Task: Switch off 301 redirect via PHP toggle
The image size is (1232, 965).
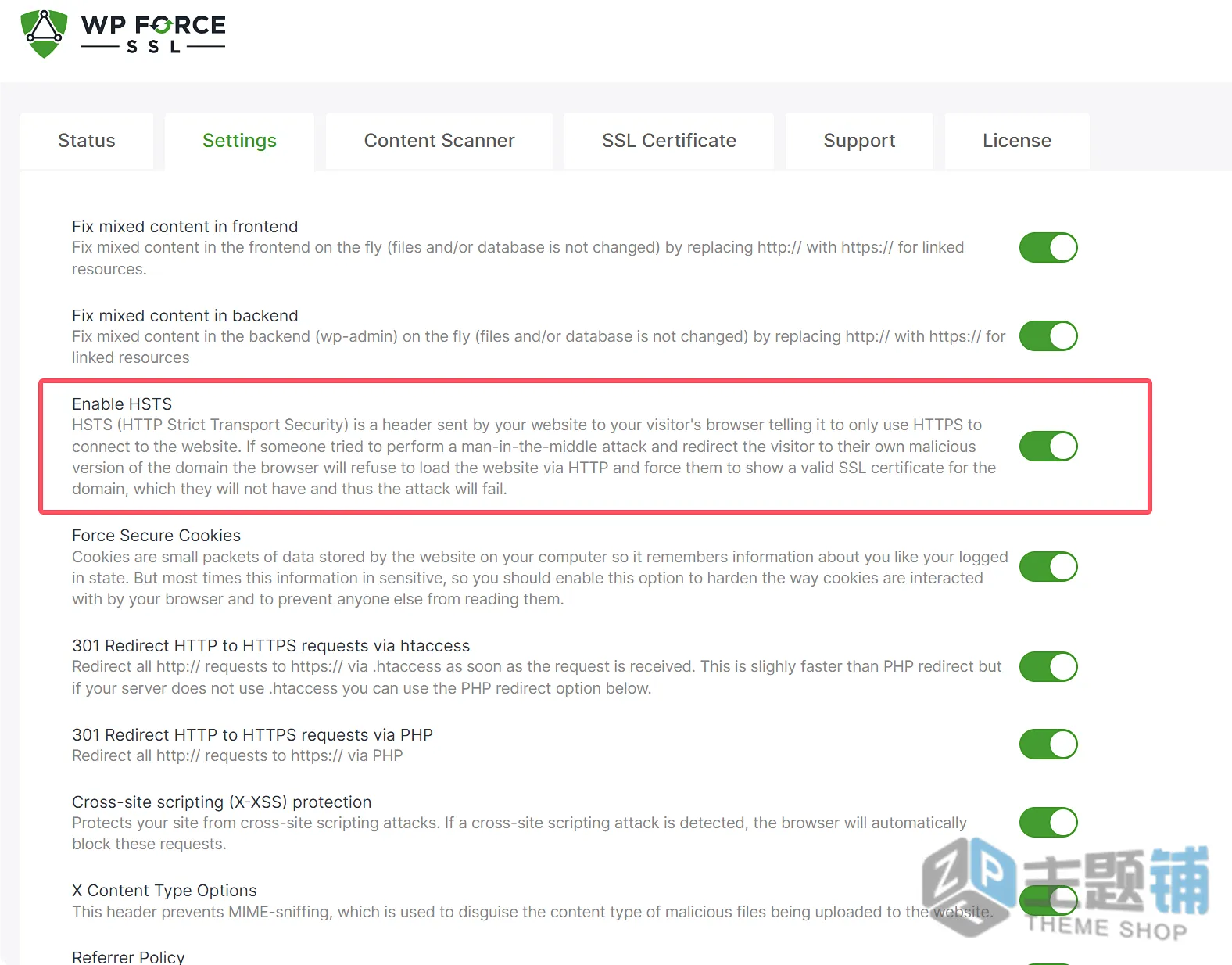Action: click(1048, 744)
